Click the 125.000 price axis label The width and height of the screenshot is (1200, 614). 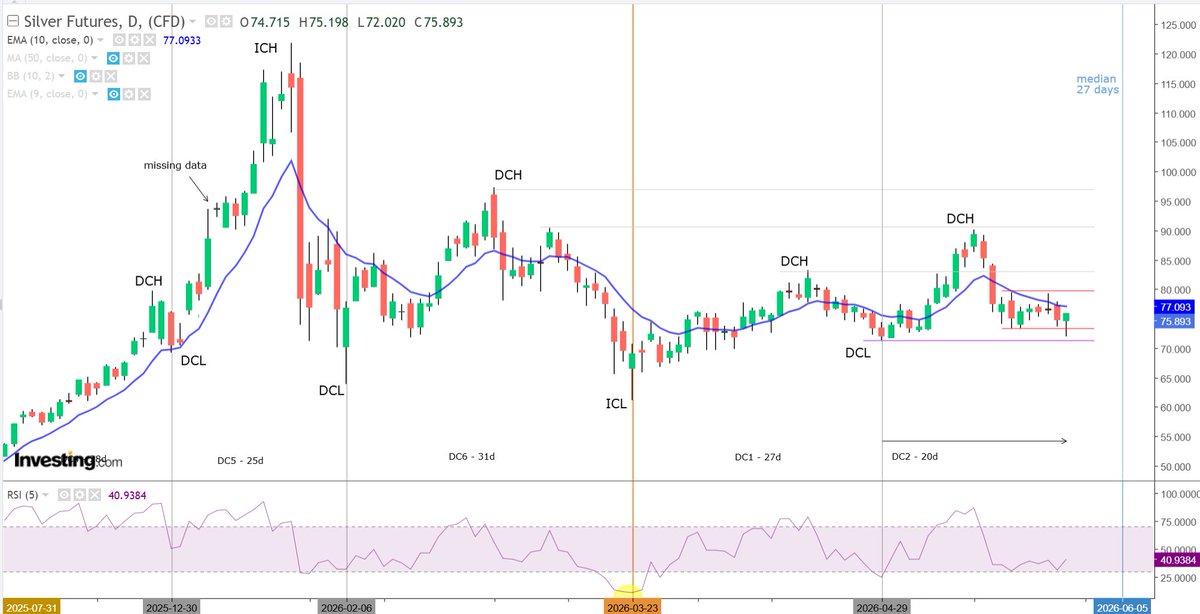1178,25
